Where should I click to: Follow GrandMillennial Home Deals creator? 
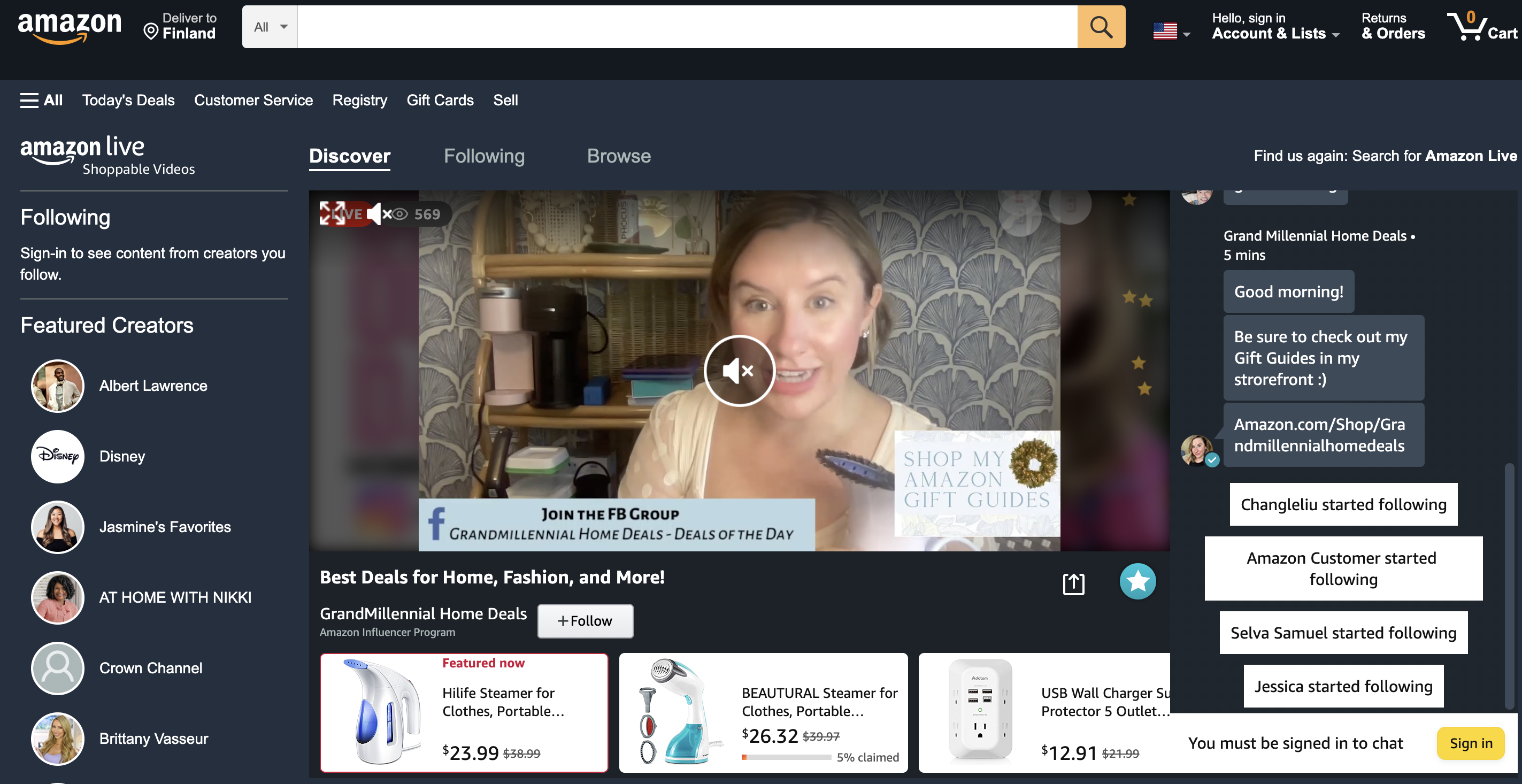(x=585, y=621)
